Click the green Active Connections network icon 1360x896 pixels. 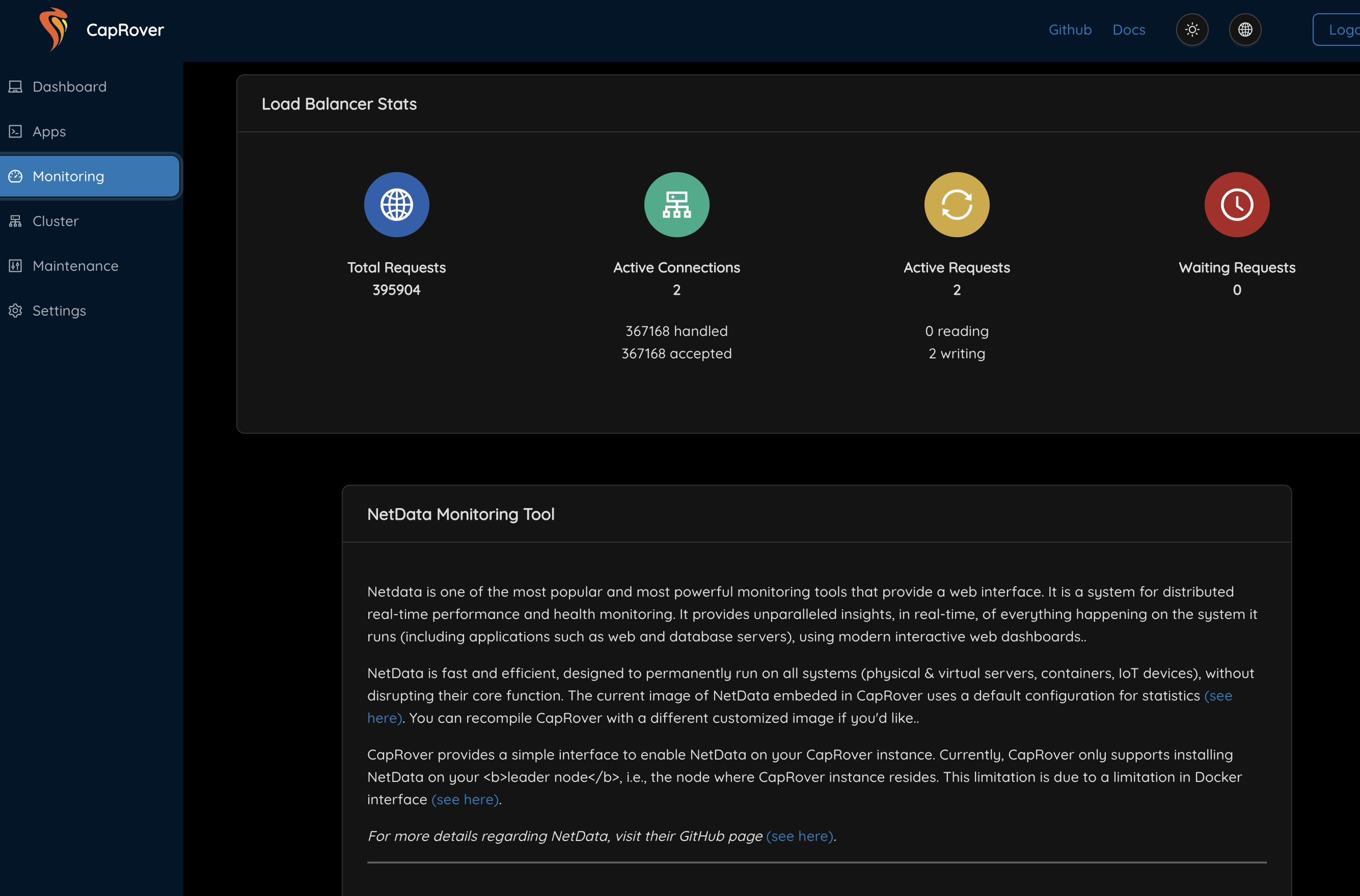[x=676, y=205]
